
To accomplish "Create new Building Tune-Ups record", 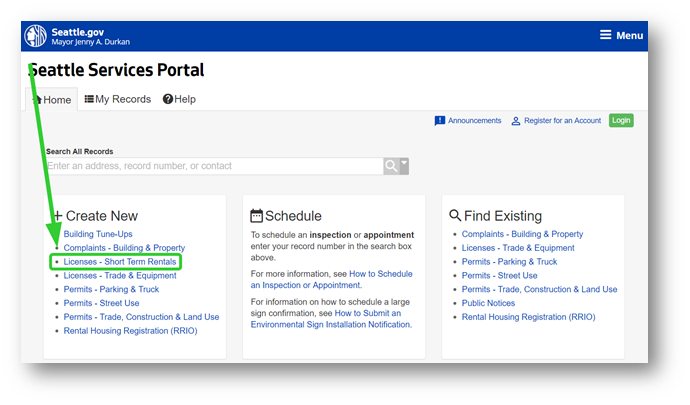I will [98, 234].
